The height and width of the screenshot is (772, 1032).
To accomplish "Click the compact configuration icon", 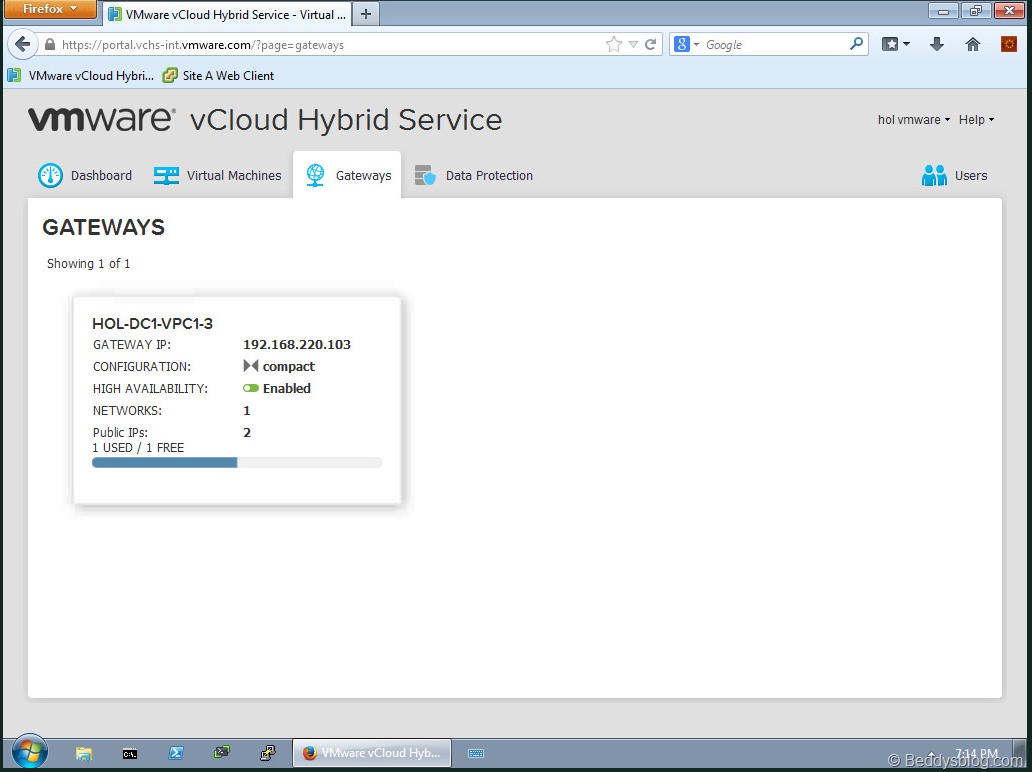I will pos(250,365).
